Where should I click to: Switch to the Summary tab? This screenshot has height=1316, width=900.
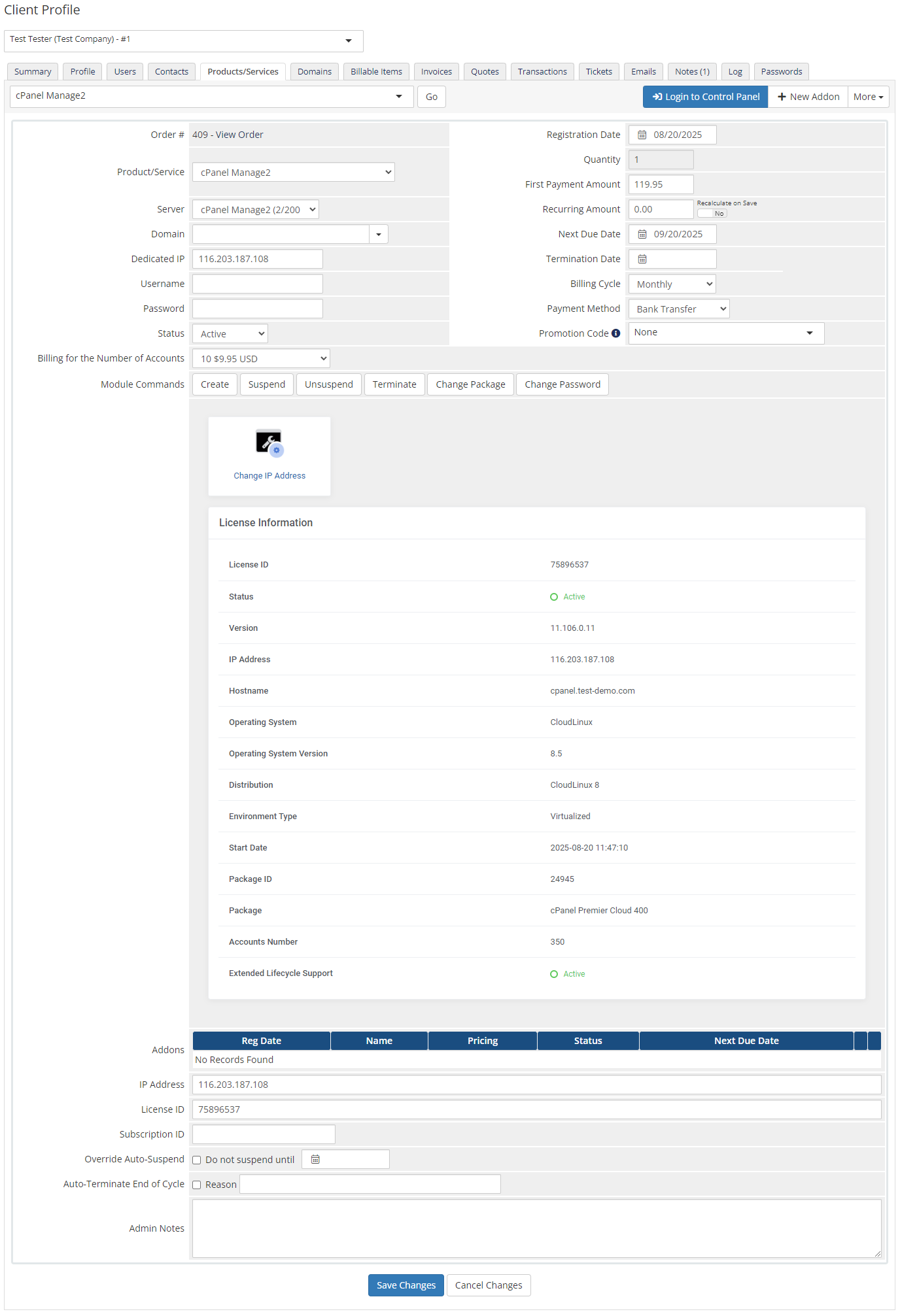tap(33, 71)
